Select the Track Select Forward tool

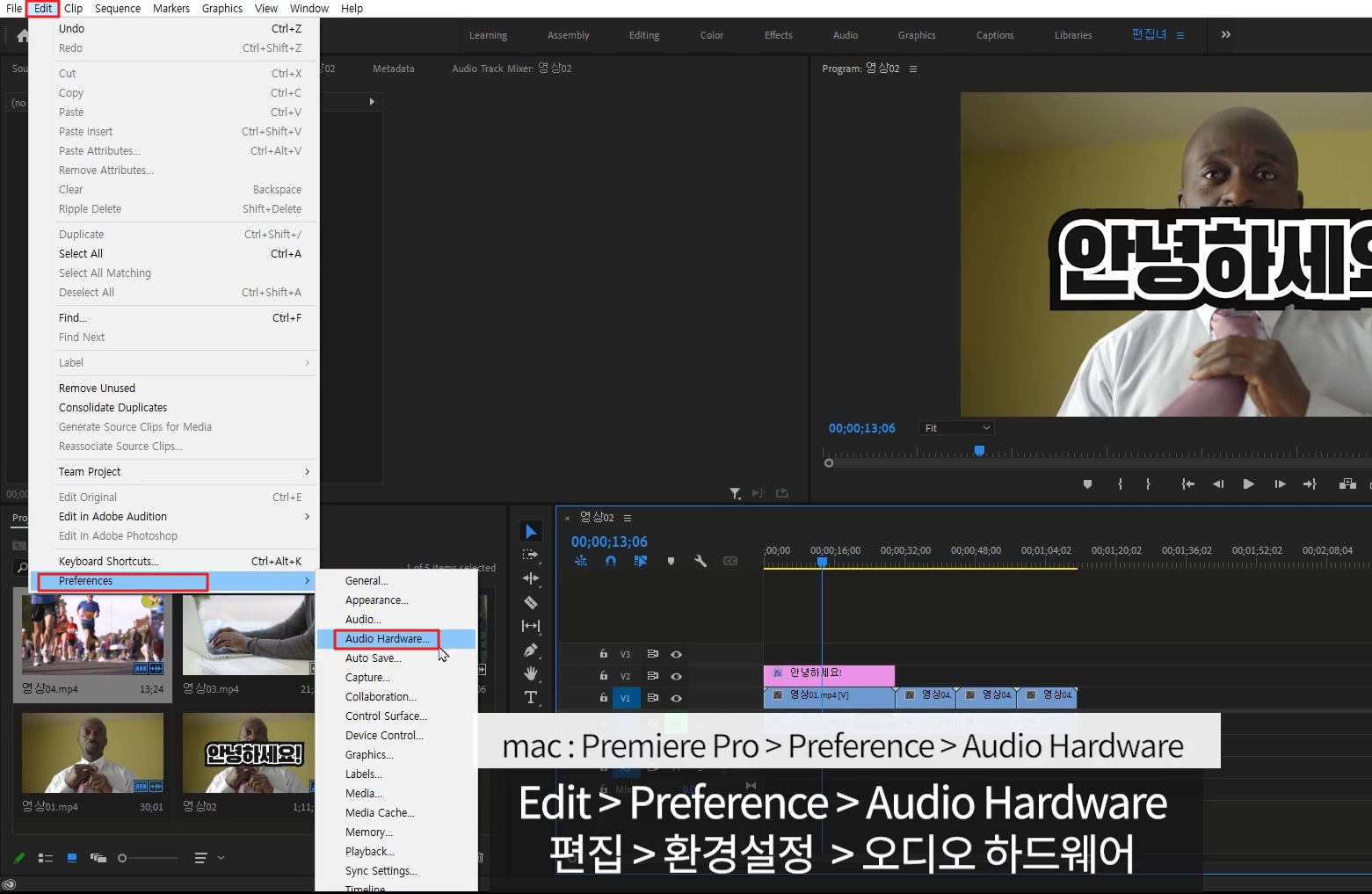(531, 555)
